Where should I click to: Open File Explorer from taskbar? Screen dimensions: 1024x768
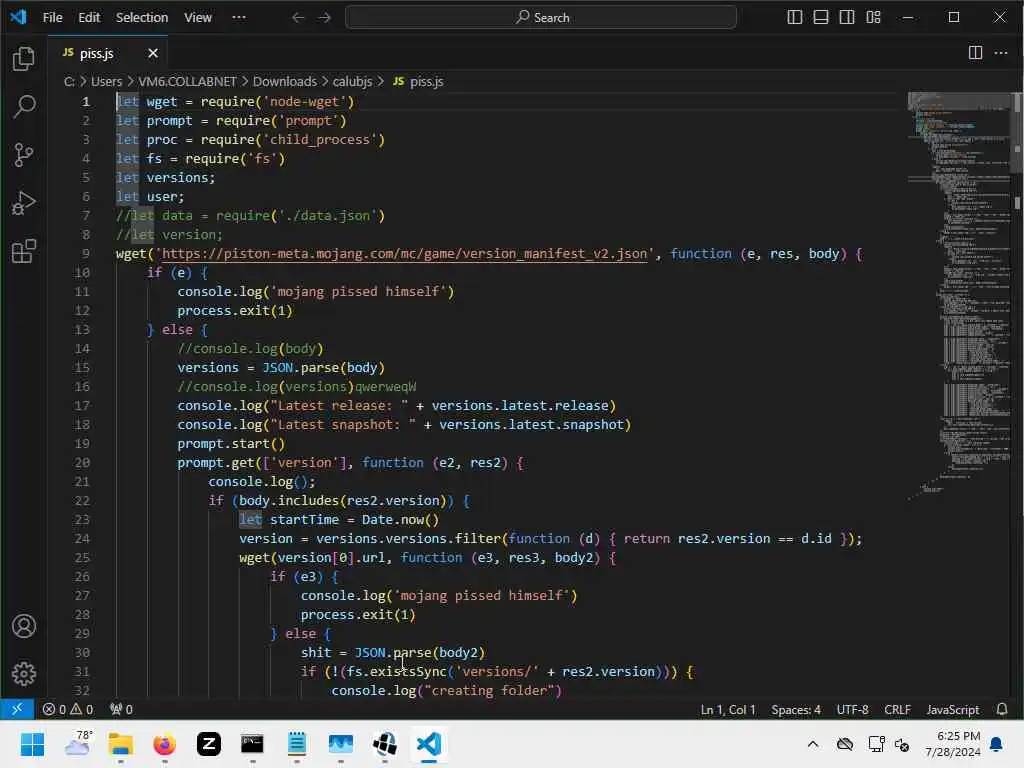121,744
